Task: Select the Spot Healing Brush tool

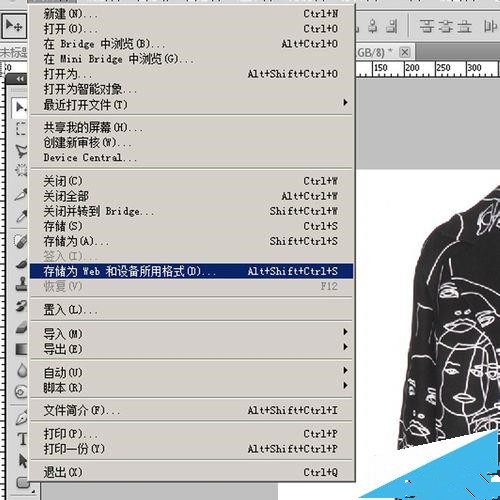Action: (21, 241)
